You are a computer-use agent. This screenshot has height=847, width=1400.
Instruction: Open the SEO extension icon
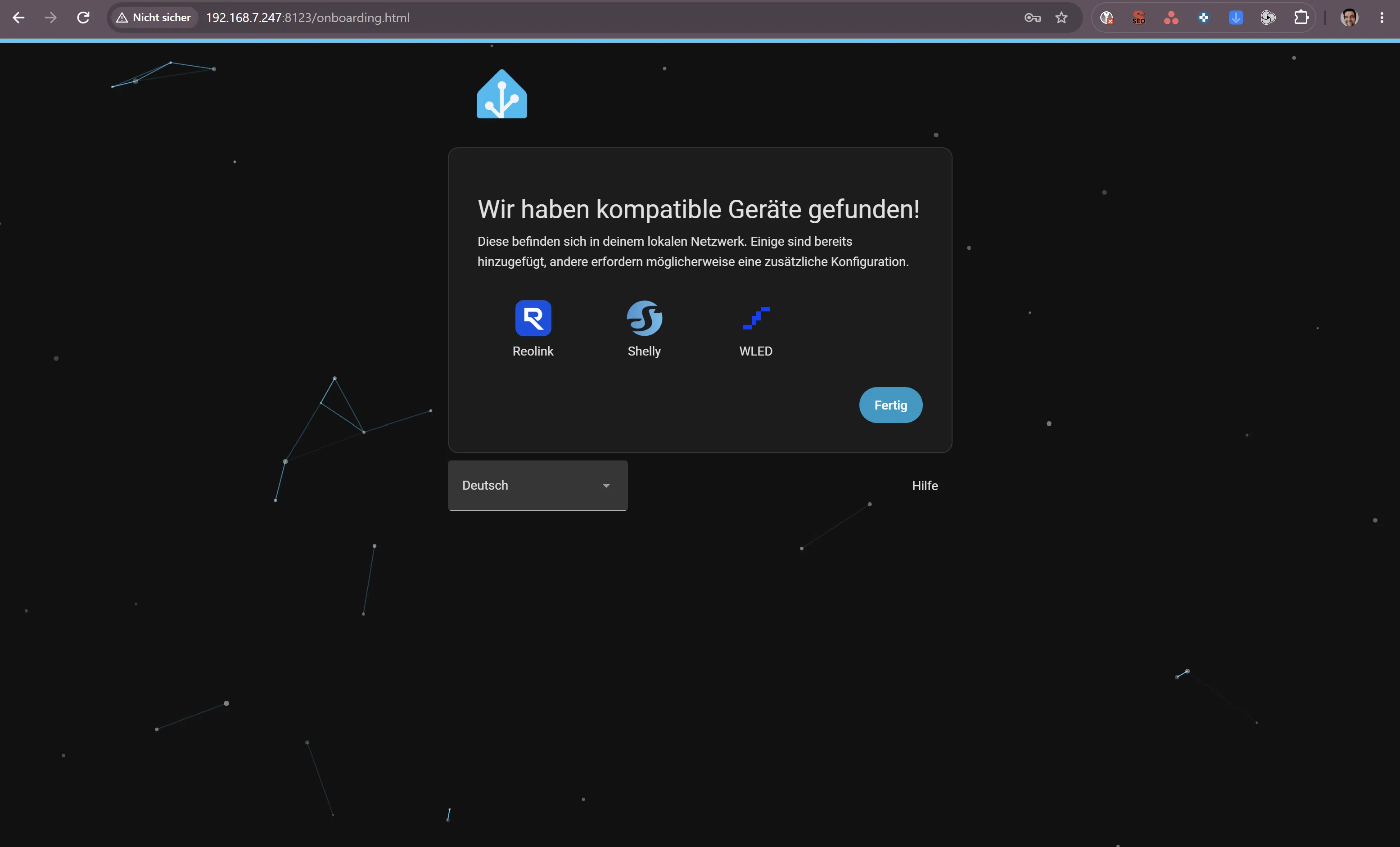1138,18
